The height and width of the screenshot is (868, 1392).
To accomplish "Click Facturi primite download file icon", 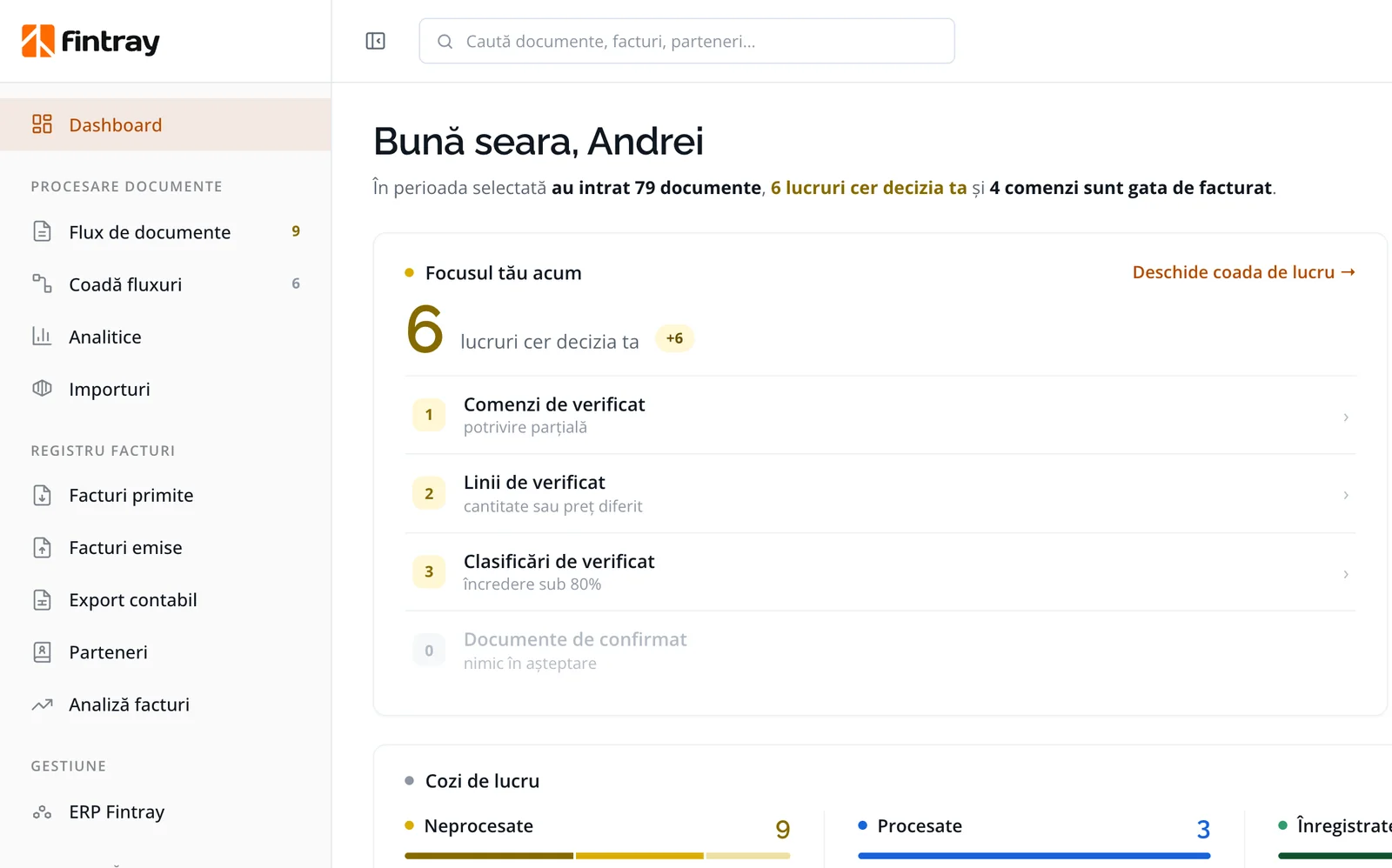I will (42, 495).
